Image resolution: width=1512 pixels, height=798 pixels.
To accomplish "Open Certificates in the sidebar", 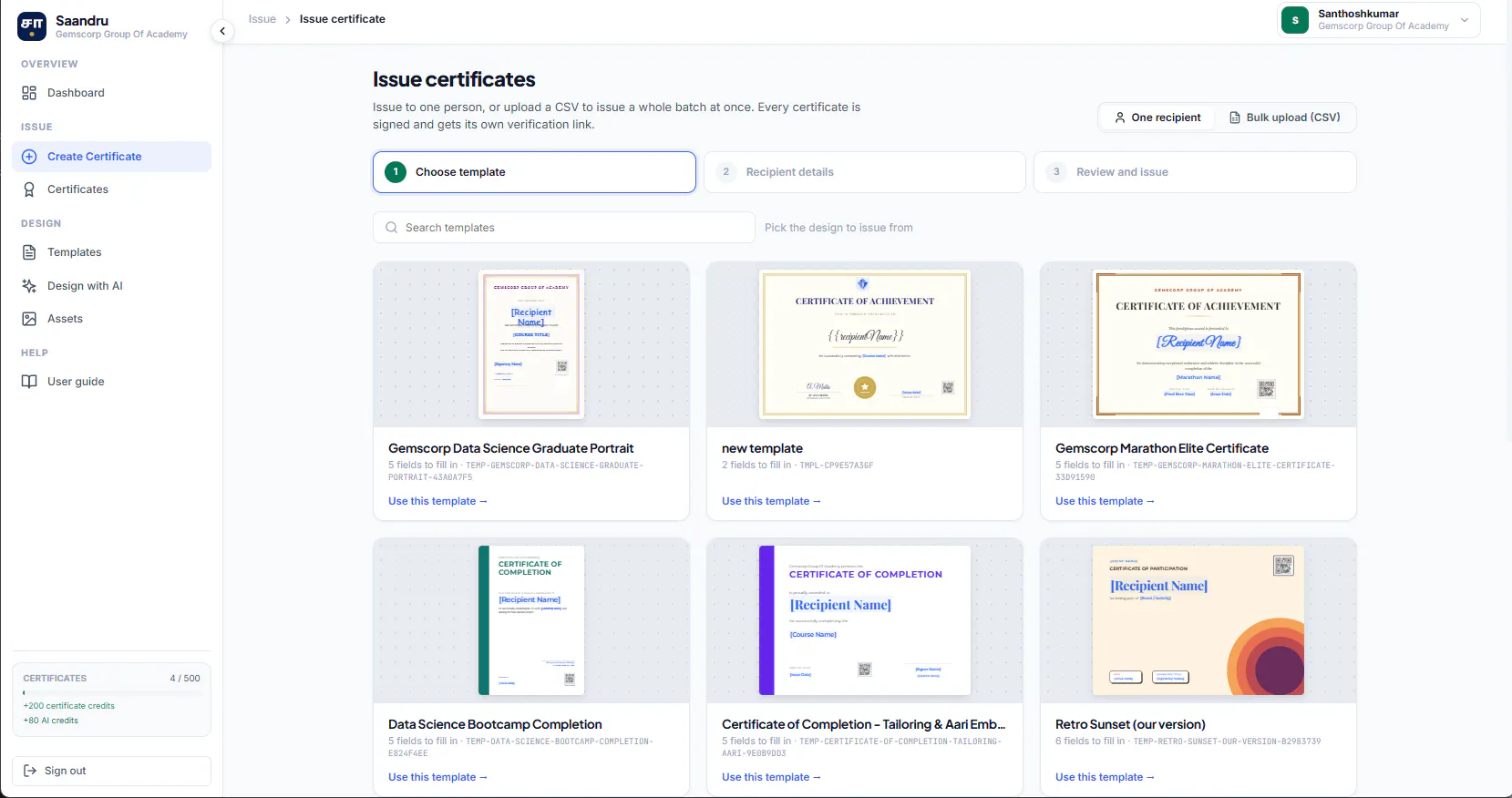I will [111, 189].
